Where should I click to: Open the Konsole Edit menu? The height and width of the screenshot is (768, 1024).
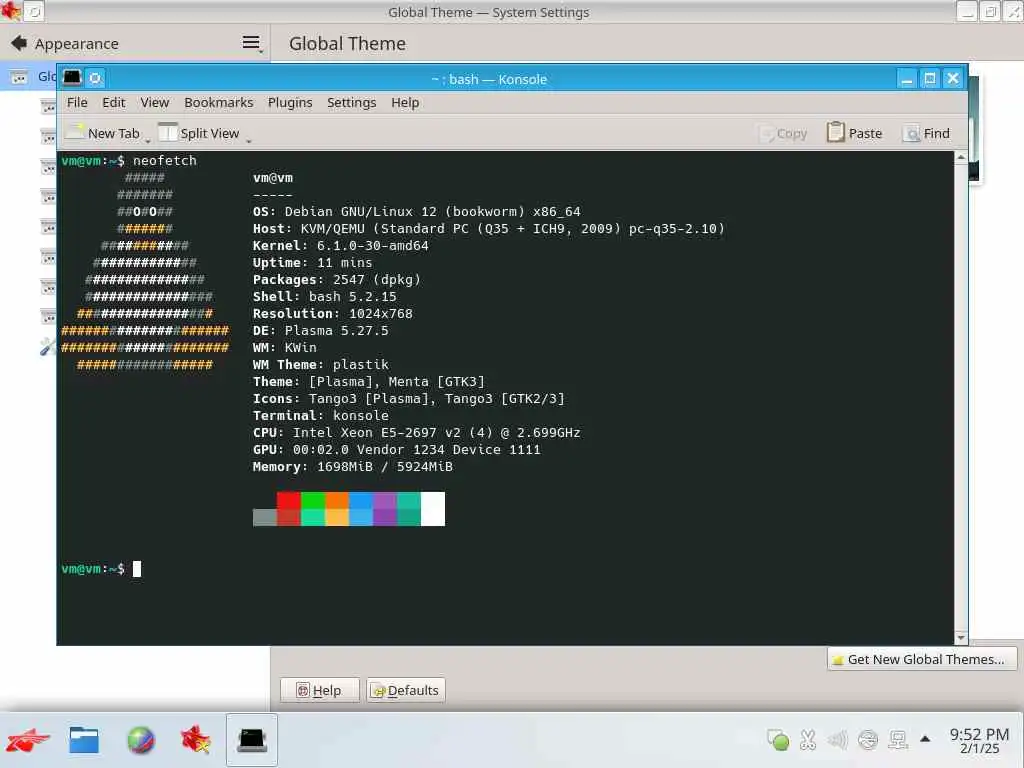tap(114, 103)
